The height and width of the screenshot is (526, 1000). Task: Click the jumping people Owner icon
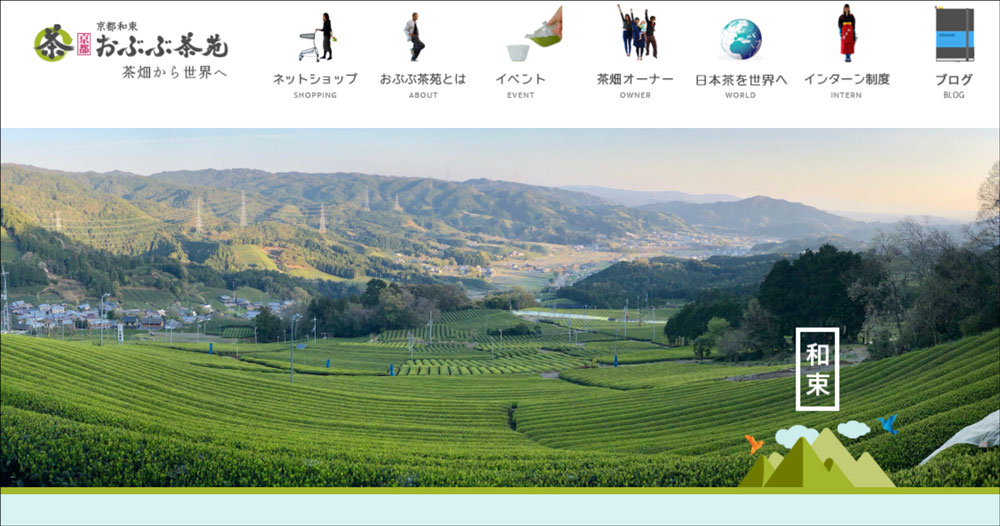[x=636, y=34]
